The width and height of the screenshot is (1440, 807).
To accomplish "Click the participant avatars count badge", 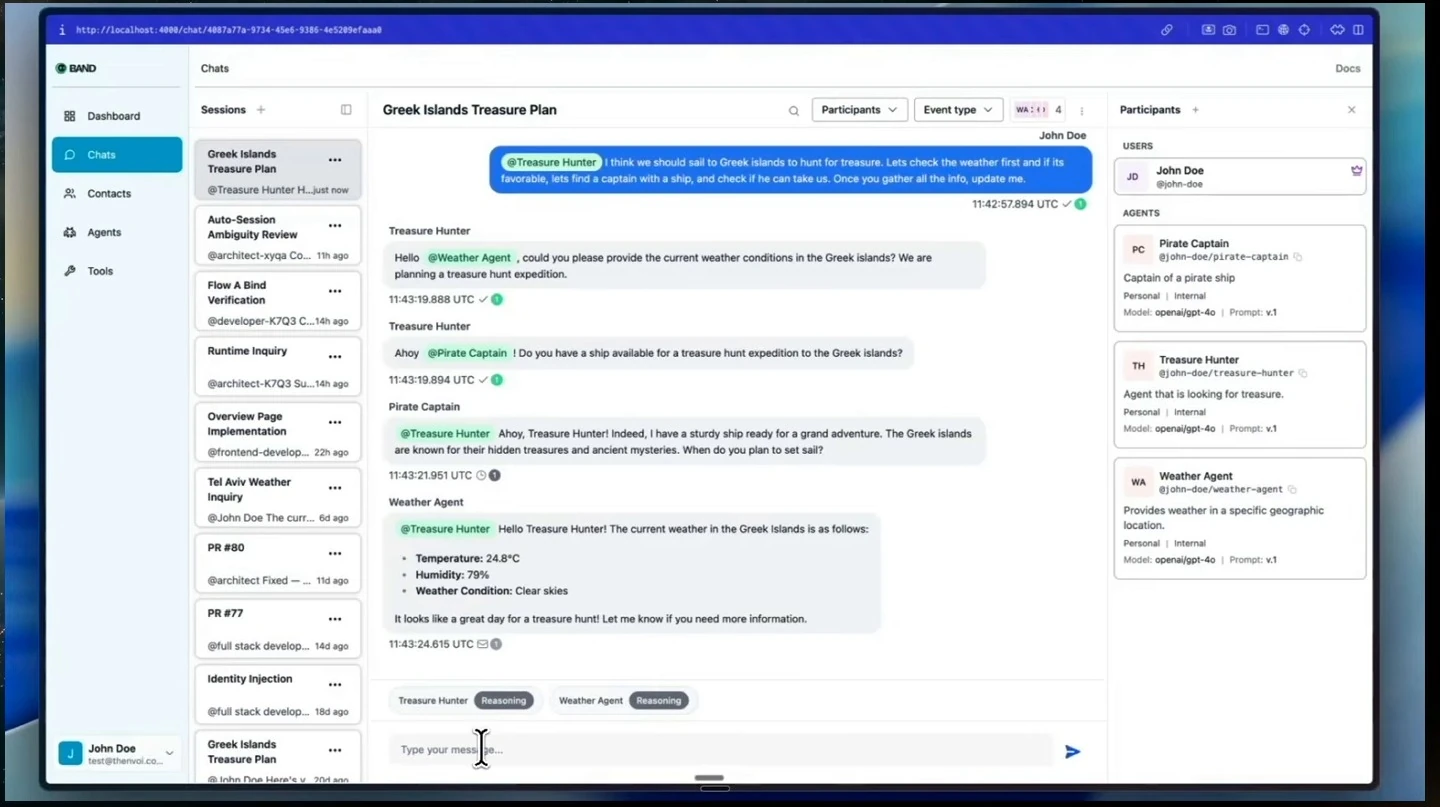I will pos(1039,110).
